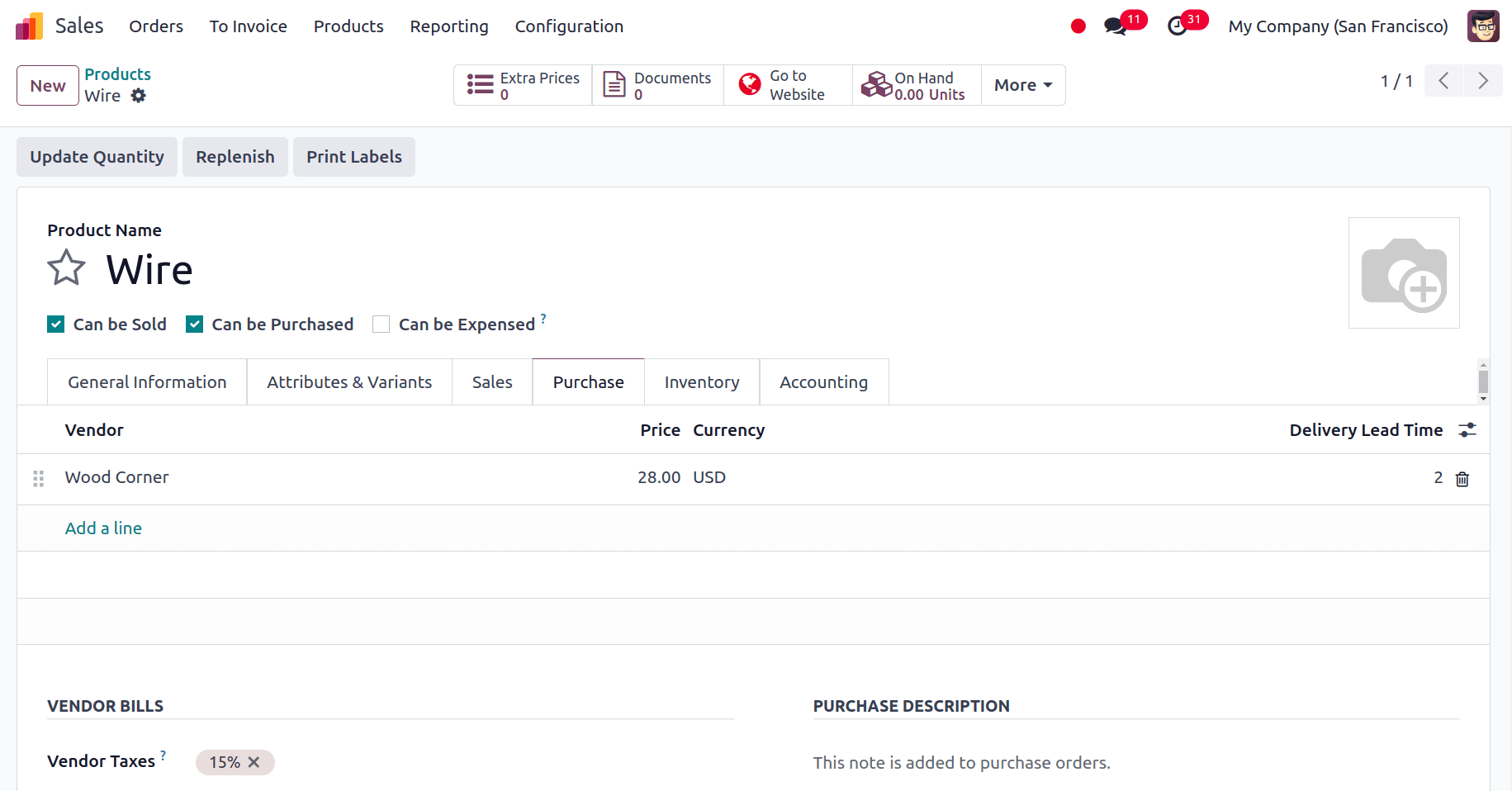1512x791 pixels.
Task: Upload a product image placeholder
Action: (1403, 273)
